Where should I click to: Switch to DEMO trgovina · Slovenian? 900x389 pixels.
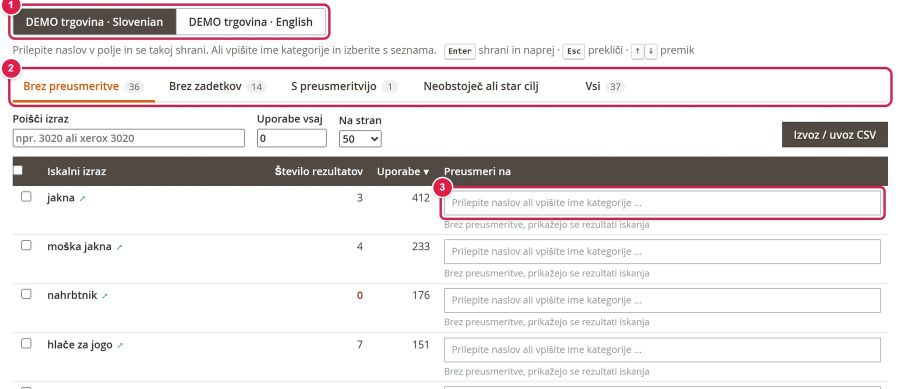94,22
